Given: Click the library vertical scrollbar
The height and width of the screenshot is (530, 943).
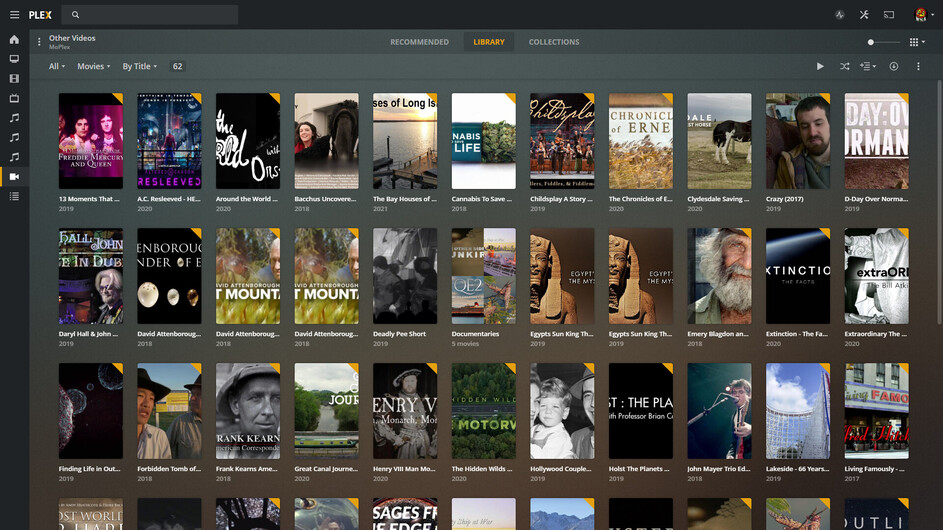Looking at the screenshot, I should (x=939, y=202).
